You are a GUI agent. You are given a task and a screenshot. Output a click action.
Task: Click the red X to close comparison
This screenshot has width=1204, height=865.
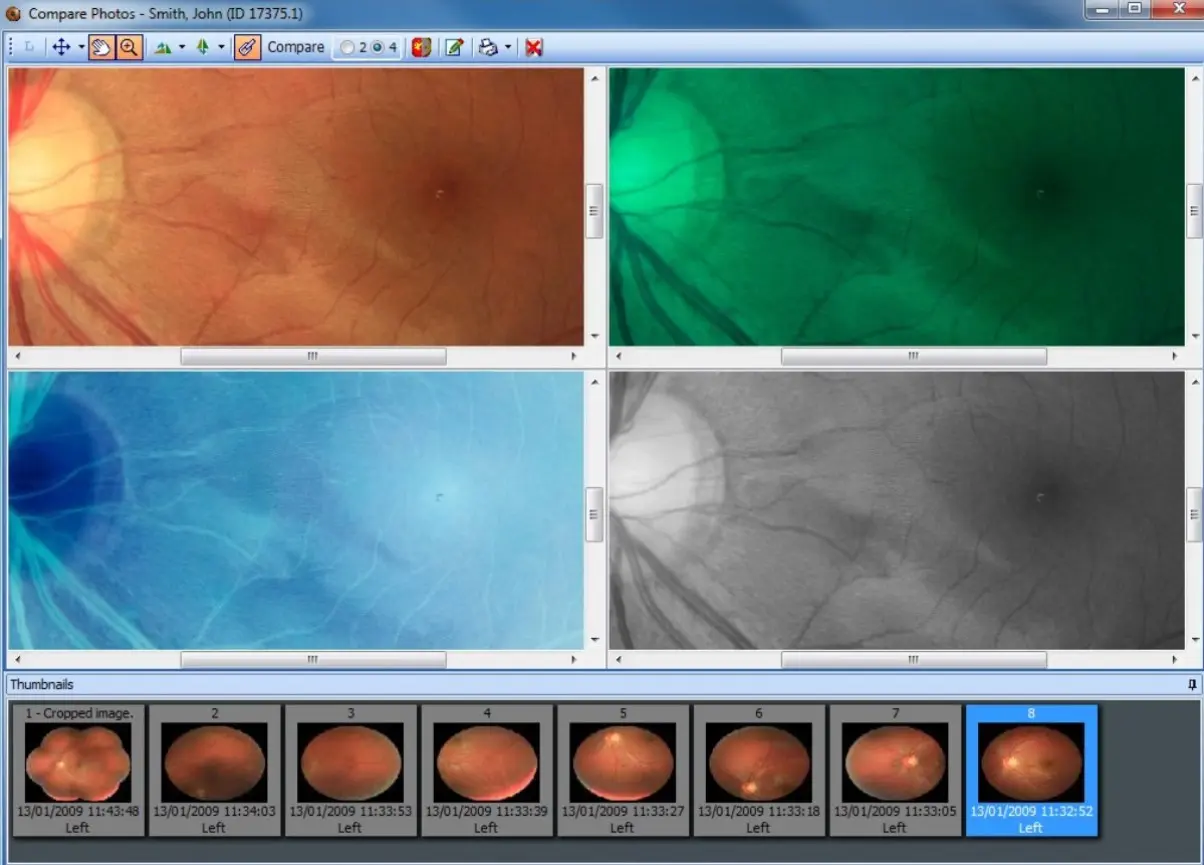point(533,46)
